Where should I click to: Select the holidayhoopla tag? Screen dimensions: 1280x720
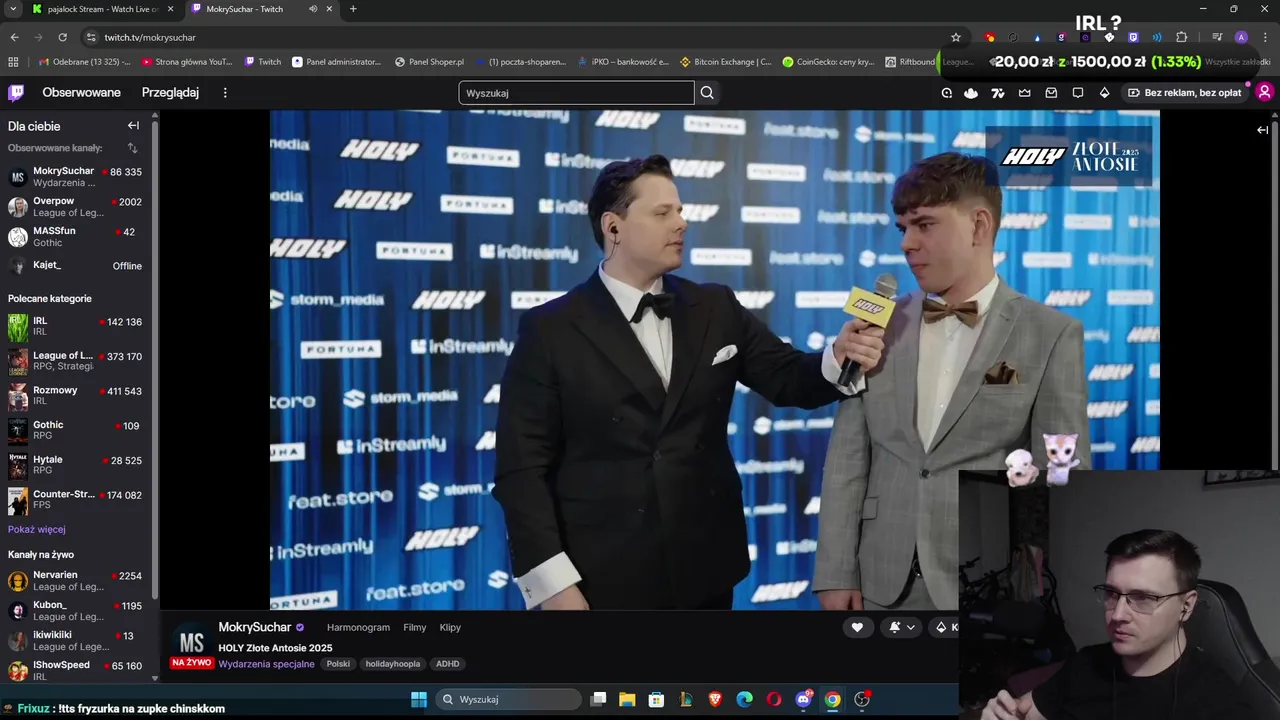[393, 664]
